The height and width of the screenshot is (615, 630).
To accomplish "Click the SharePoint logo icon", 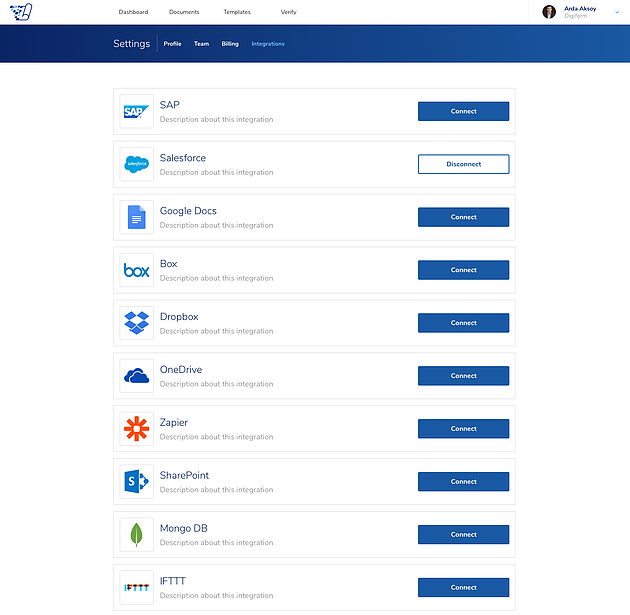I will [137, 482].
